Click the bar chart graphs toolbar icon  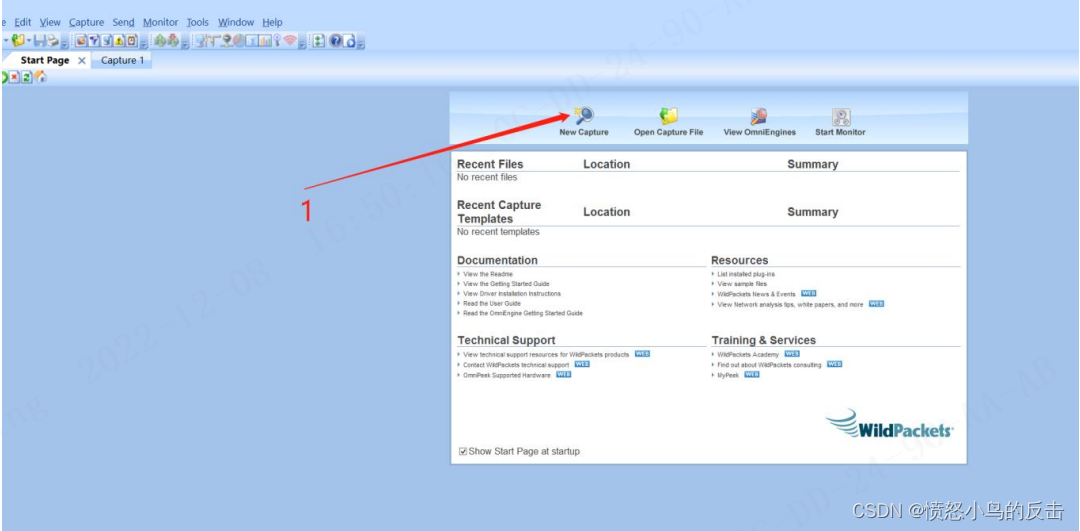pos(264,41)
